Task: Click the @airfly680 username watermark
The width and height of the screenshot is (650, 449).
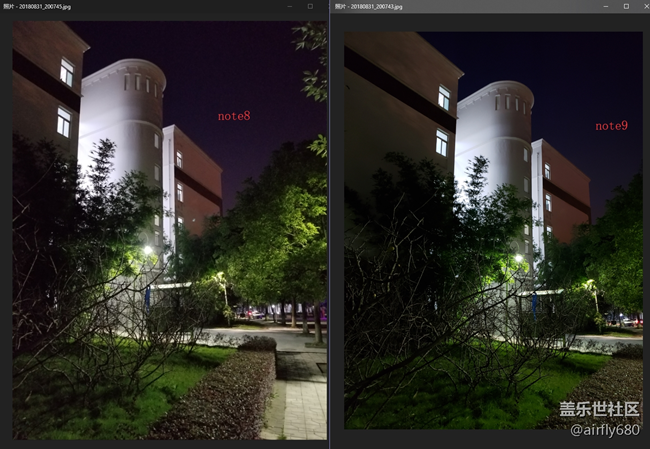Action: [603, 430]
